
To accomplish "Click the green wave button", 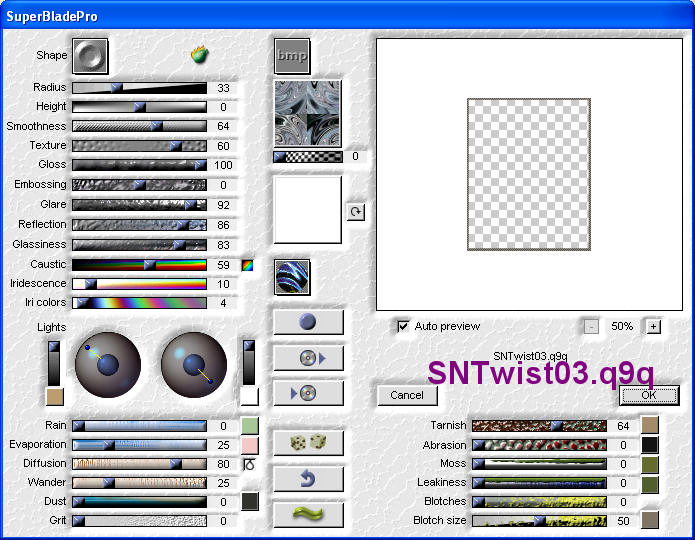I will click(308, 515).
